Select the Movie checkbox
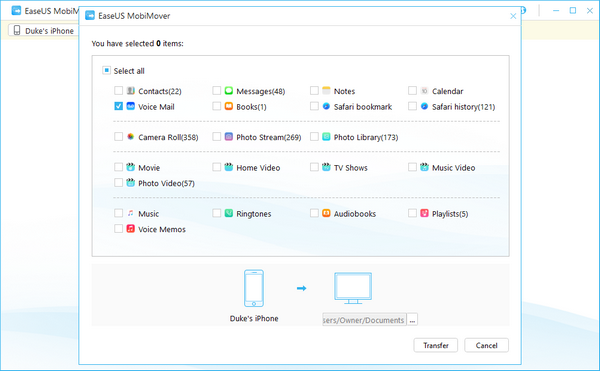The image size is (600, 371). [x=118, y=167]
